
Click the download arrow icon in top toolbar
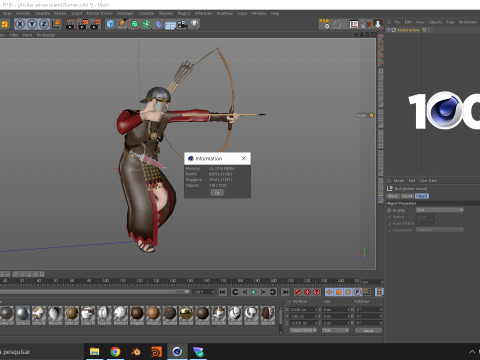click(378, 24)
